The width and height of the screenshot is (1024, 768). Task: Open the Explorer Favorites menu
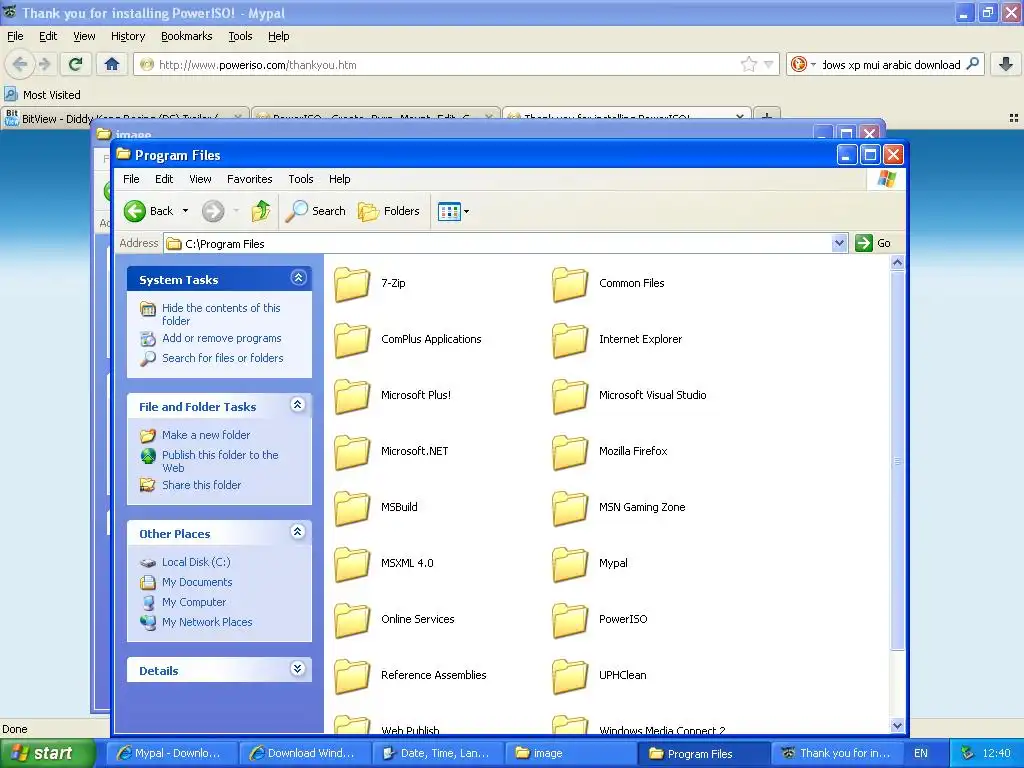(x=249, y=179)
